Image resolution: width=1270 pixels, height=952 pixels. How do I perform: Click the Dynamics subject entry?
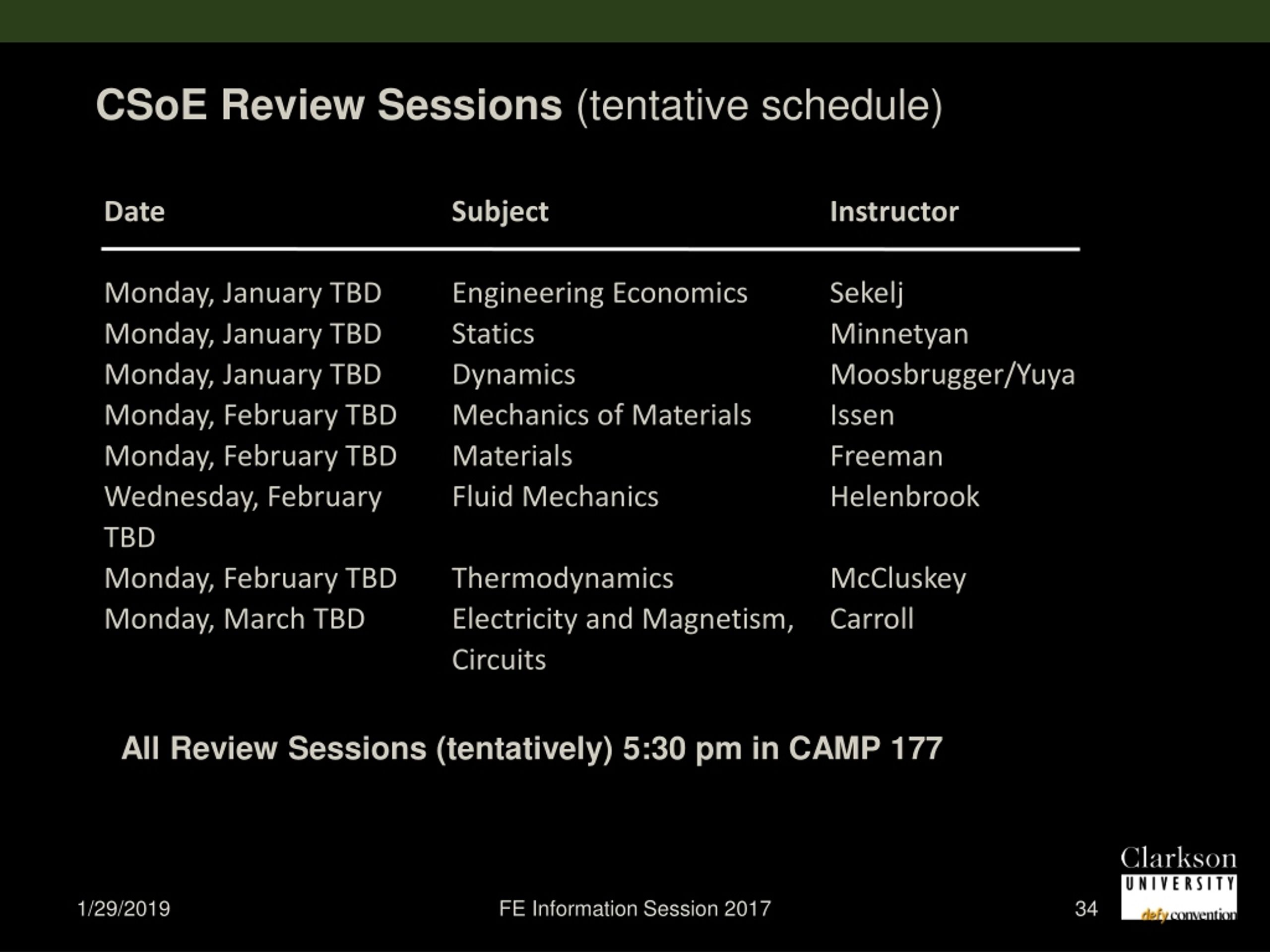(x=513, y=375)
